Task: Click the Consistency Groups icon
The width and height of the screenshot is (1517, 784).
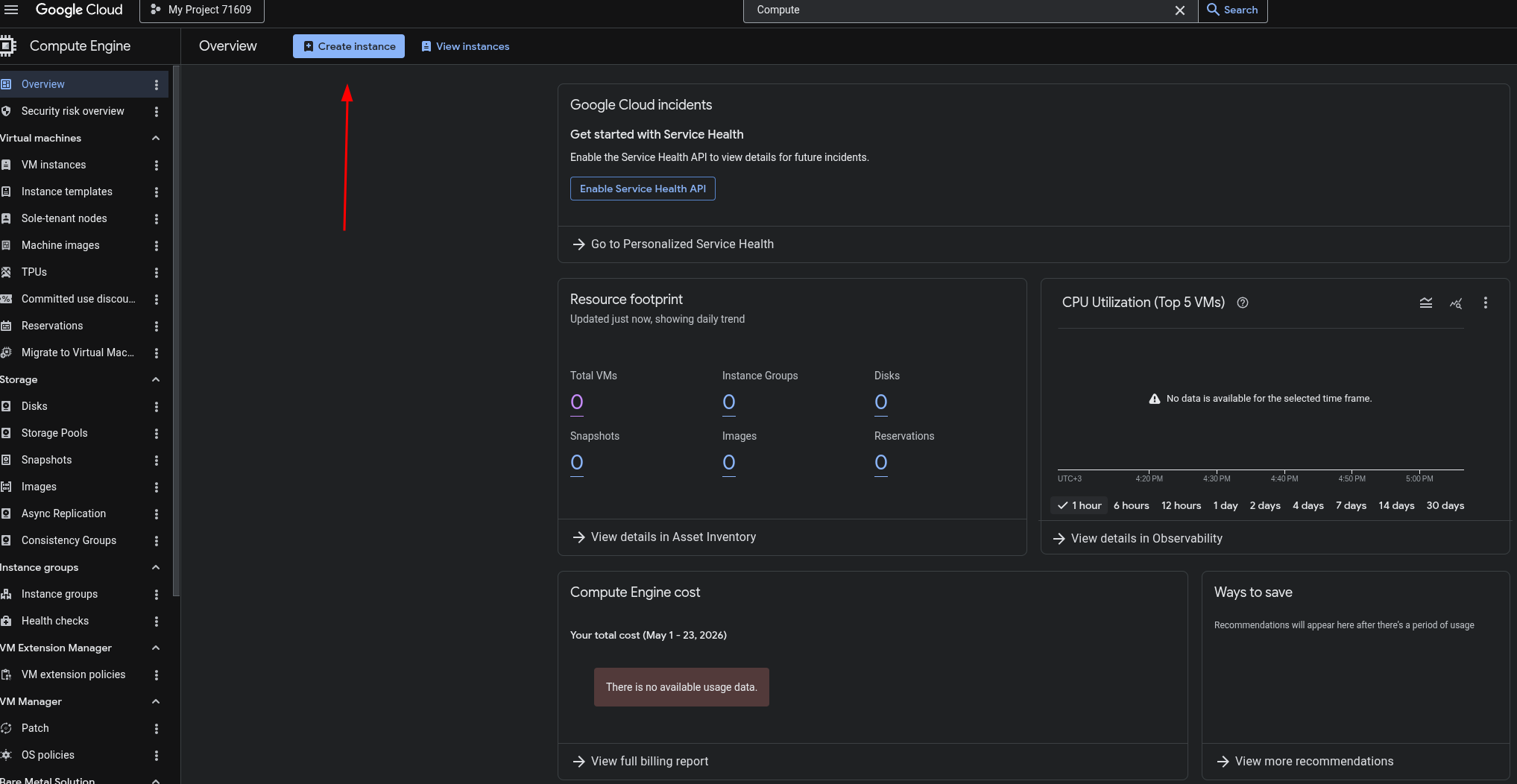Action: click(6, 540)
